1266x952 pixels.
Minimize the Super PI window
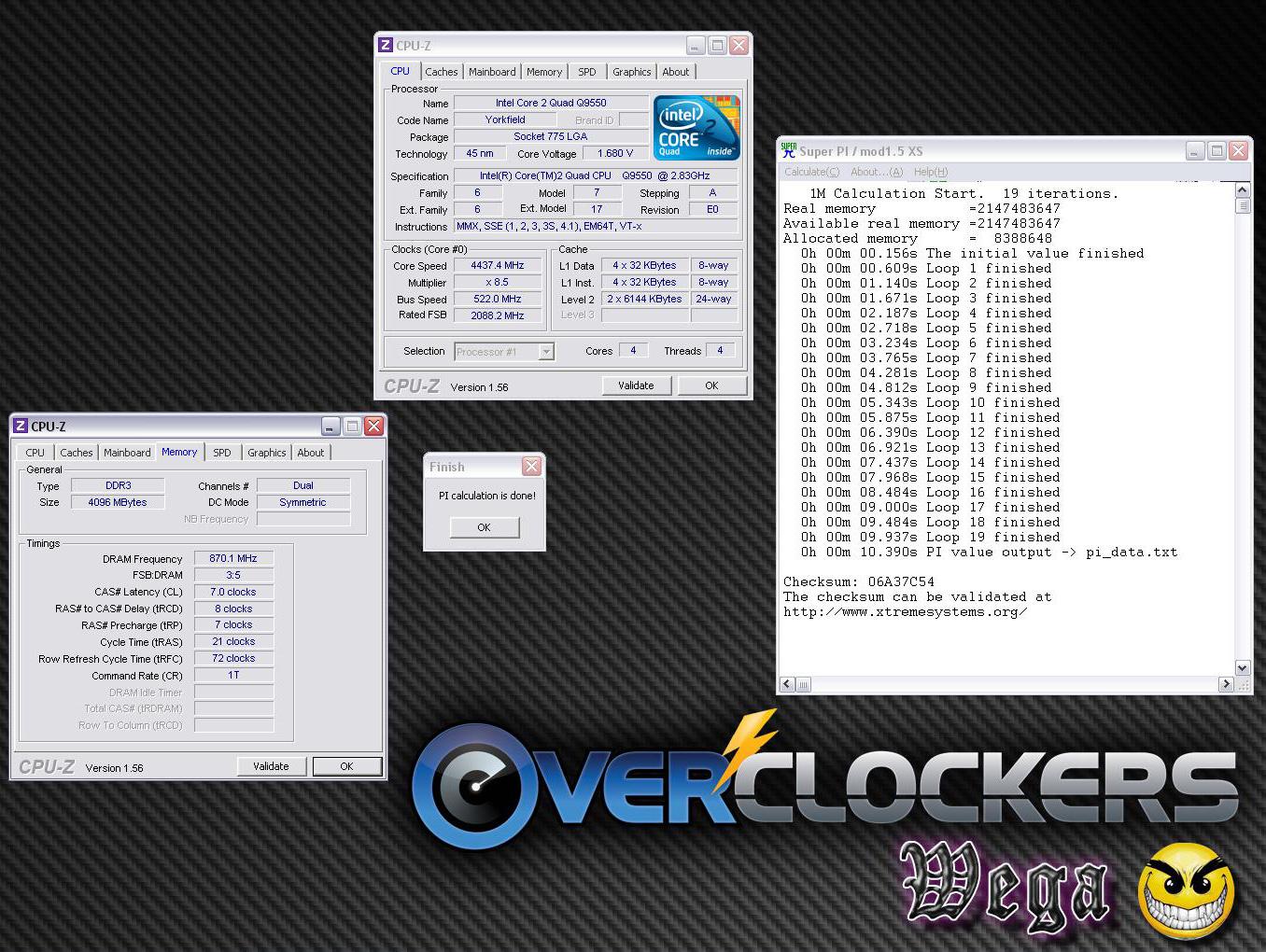pos(1195,150)
